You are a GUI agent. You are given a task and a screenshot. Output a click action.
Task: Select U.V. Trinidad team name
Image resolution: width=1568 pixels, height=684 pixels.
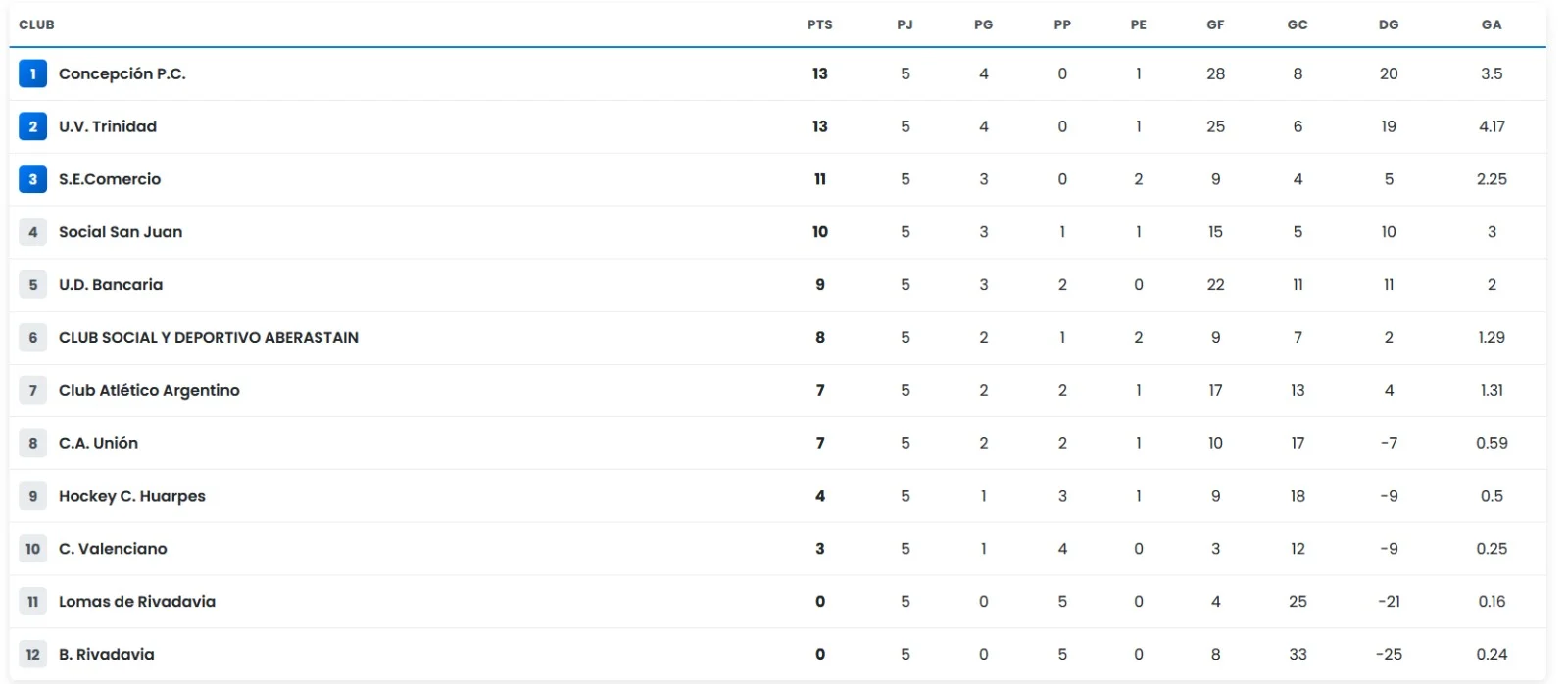coord(108,126)
